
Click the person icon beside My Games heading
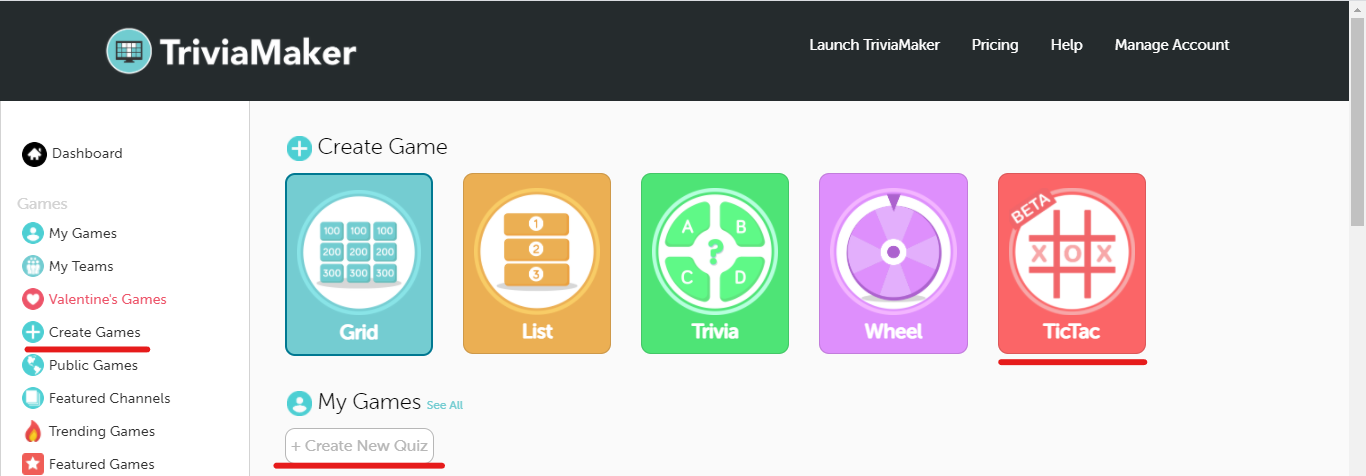299,404
